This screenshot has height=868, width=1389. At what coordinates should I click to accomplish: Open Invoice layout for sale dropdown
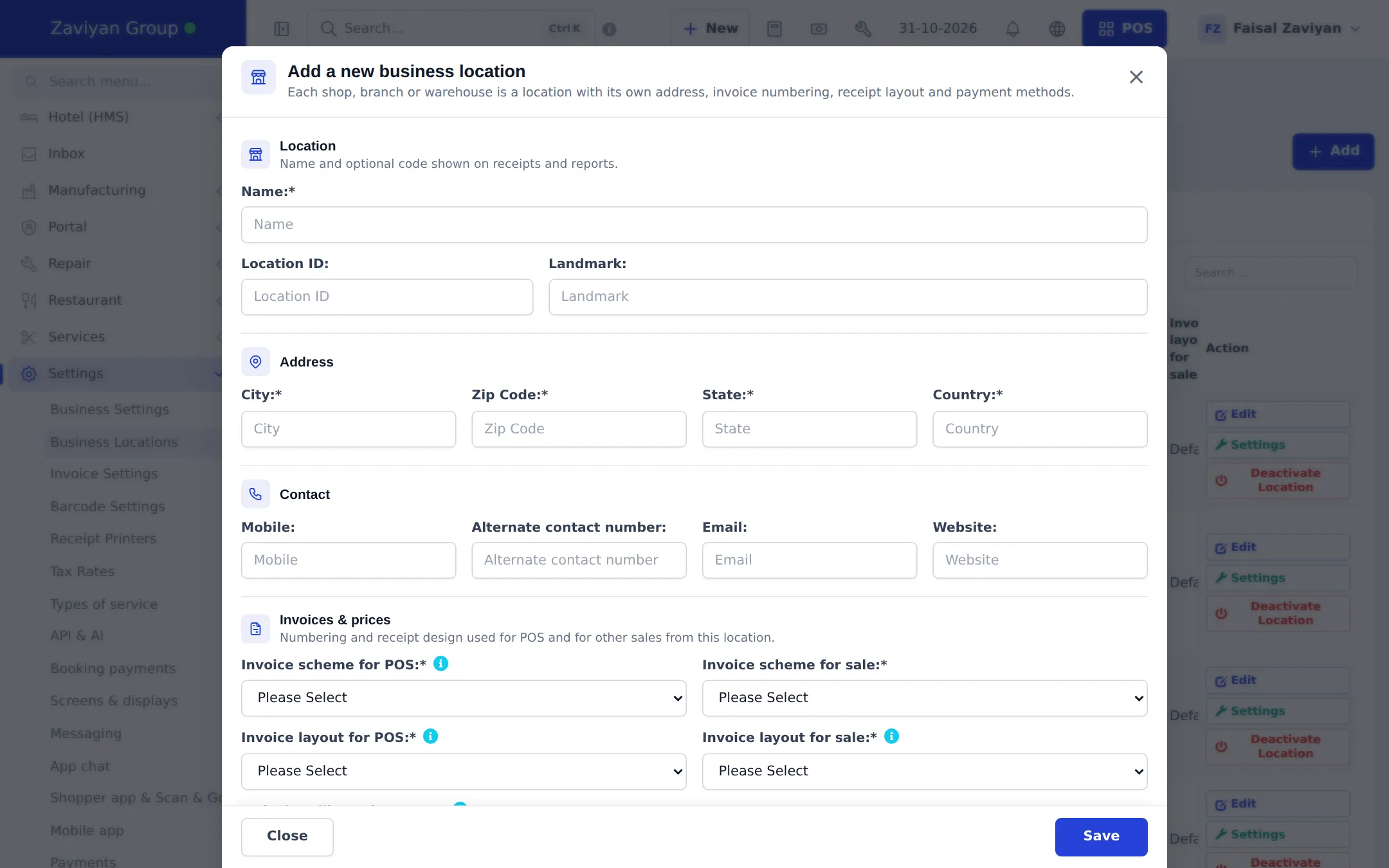coord(925,772)
